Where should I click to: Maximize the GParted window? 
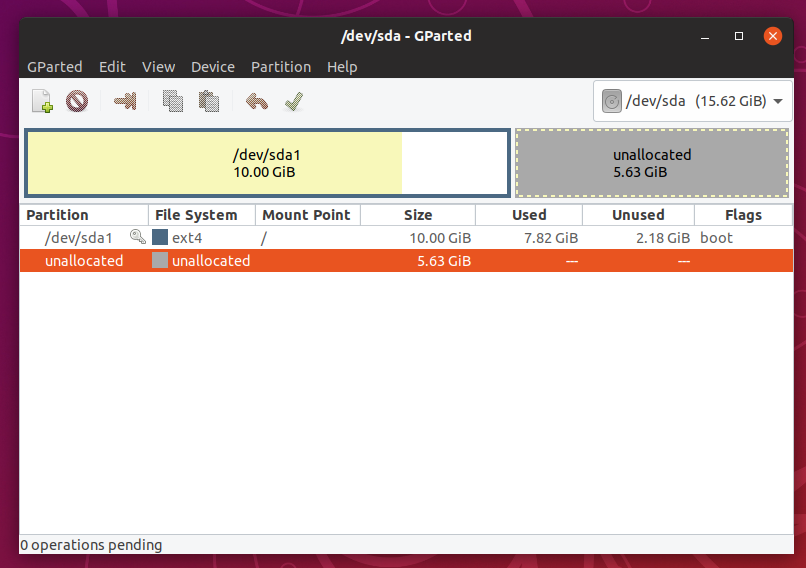click(739, 36)
